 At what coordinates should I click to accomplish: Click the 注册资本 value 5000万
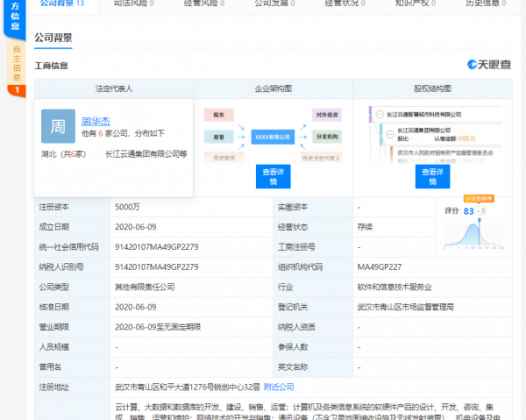(127, 207)
